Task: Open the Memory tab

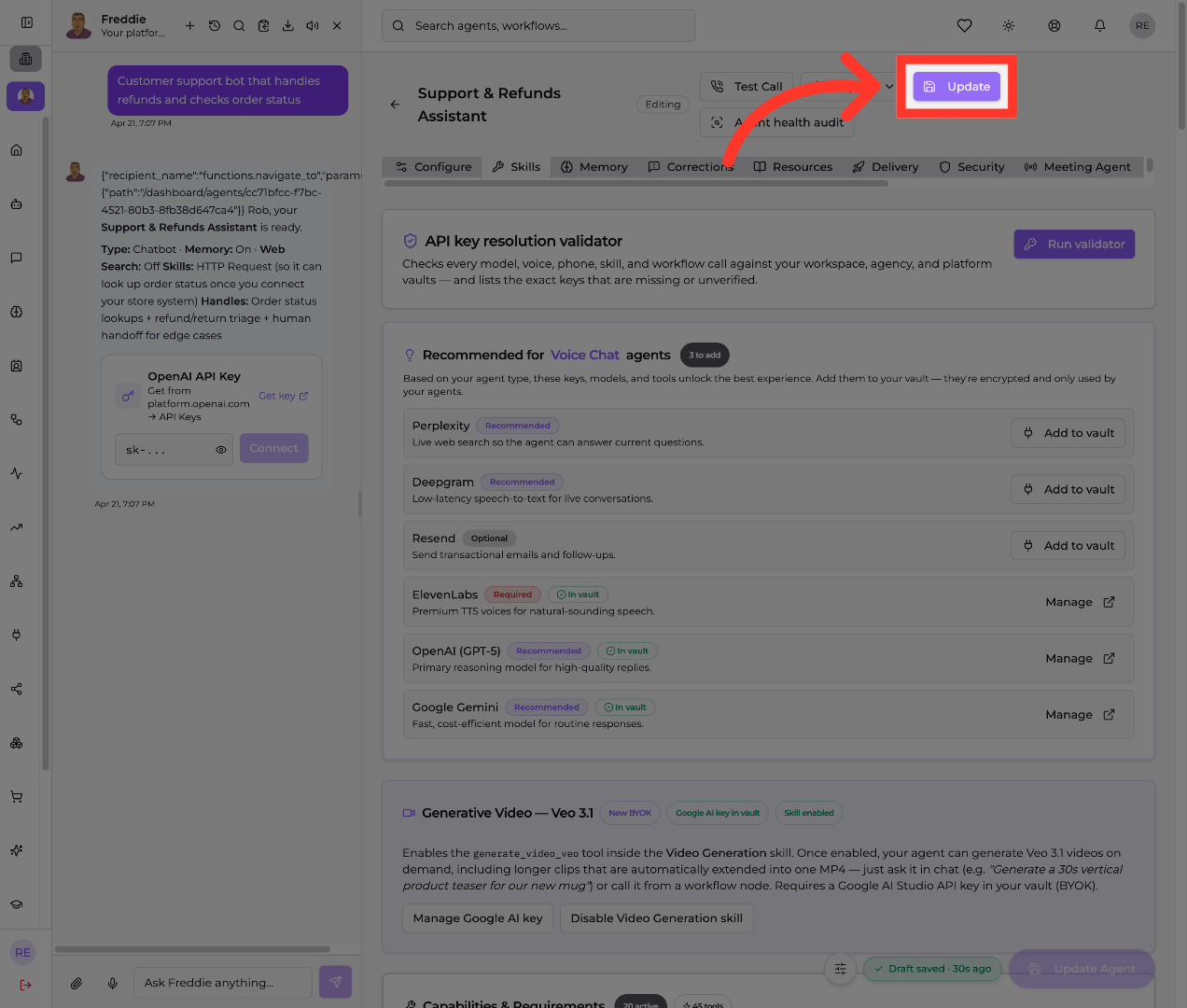Action: click(594, 167)
